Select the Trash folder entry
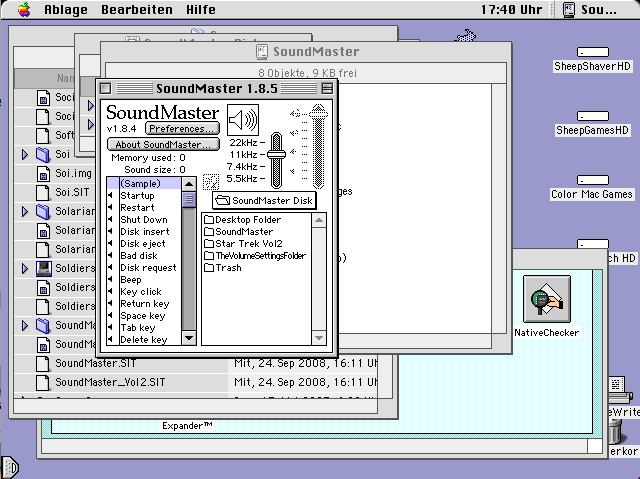The image size is (640, 479). 223,268
